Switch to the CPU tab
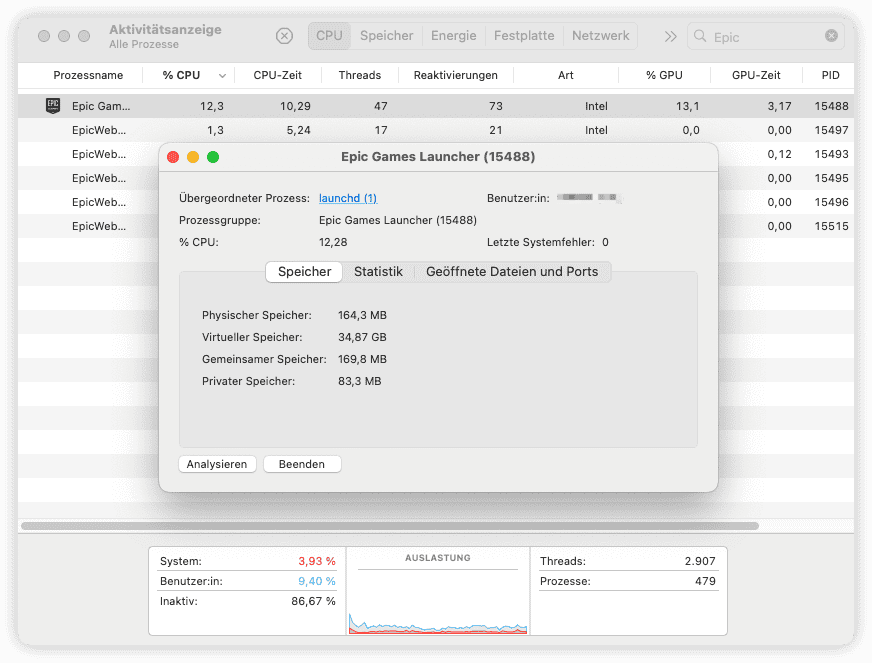This screenshot has width=872, height=663. click(x=329, y=36)
